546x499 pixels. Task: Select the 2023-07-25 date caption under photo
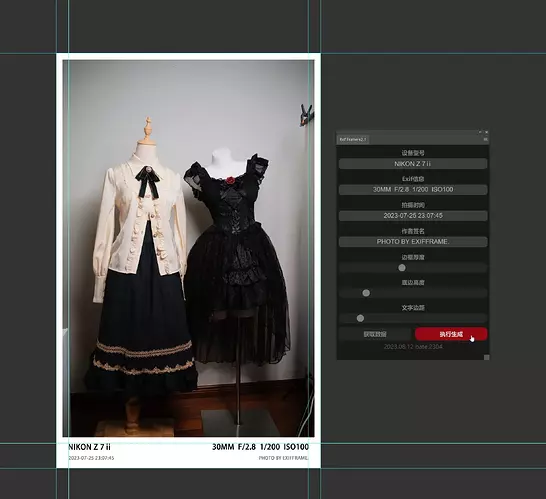click(91, 458)
